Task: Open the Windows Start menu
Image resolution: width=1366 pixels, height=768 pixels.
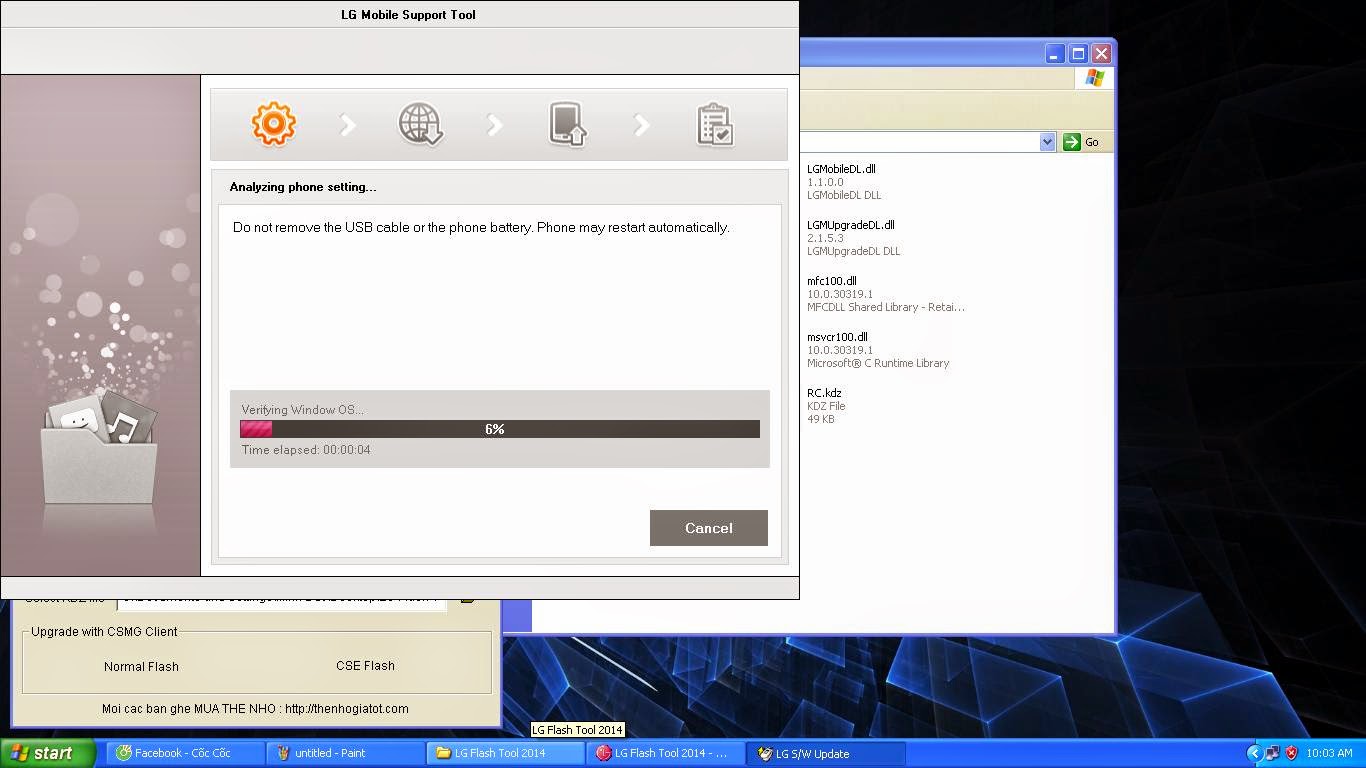Action: (48, 753)
